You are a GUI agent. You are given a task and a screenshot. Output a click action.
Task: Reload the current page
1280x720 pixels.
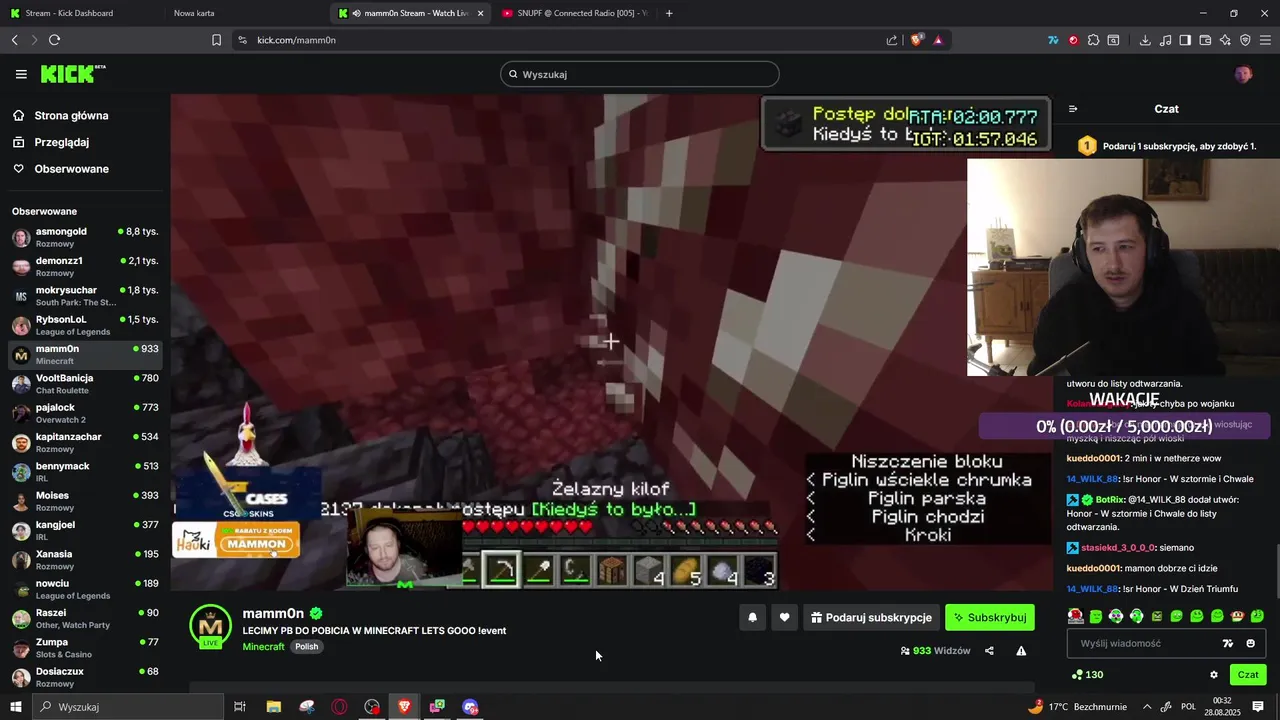click(54, 40)
